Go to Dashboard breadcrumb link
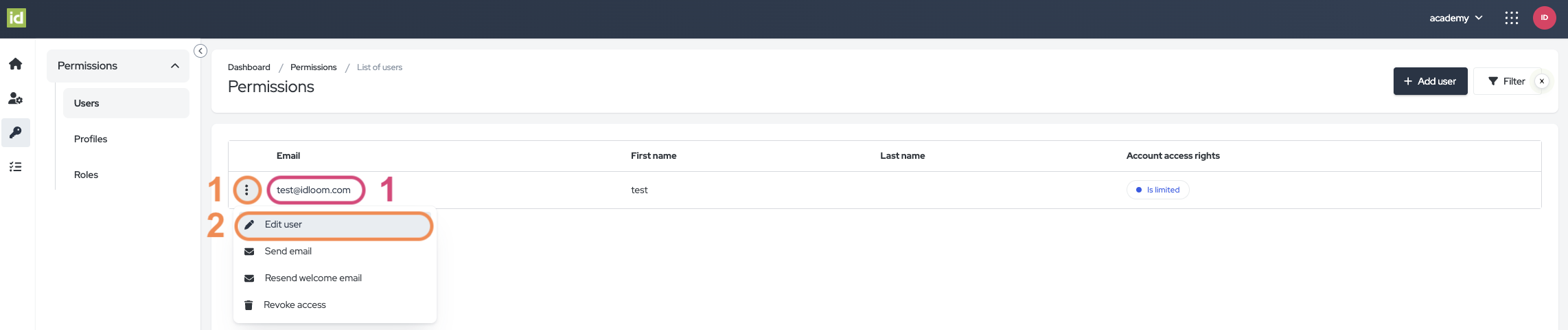 pyautogui.click(x=249, y=67)
